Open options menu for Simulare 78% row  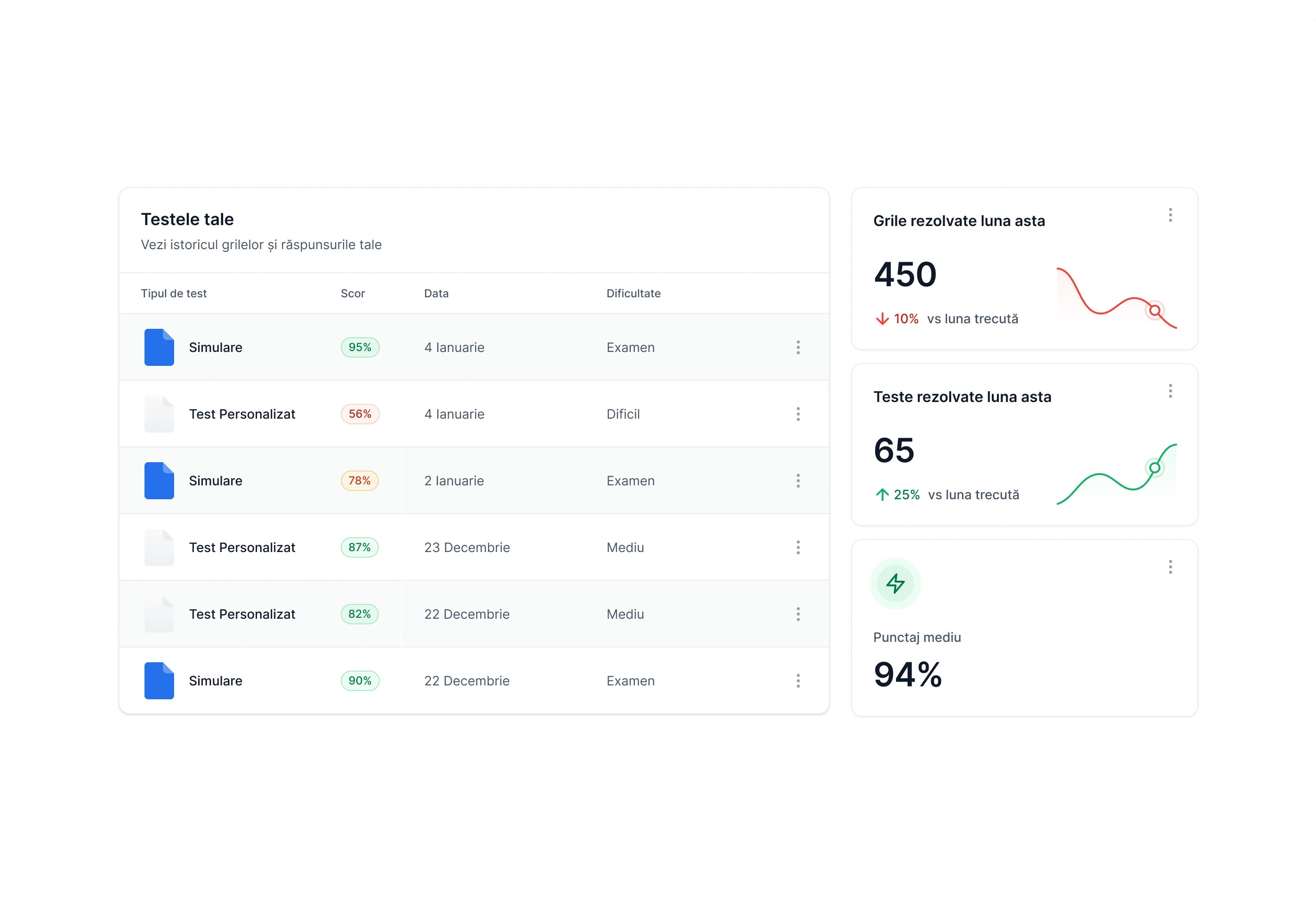coord(798,481)
